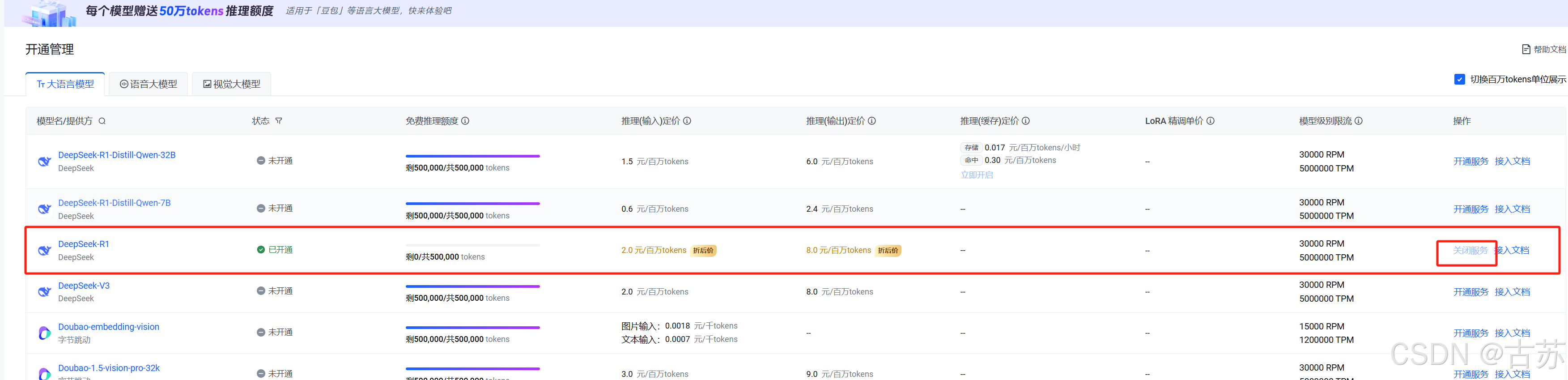
Task: Open Doubao-1.5-vision-pro-32k model link
Action: tap(109, 368)
